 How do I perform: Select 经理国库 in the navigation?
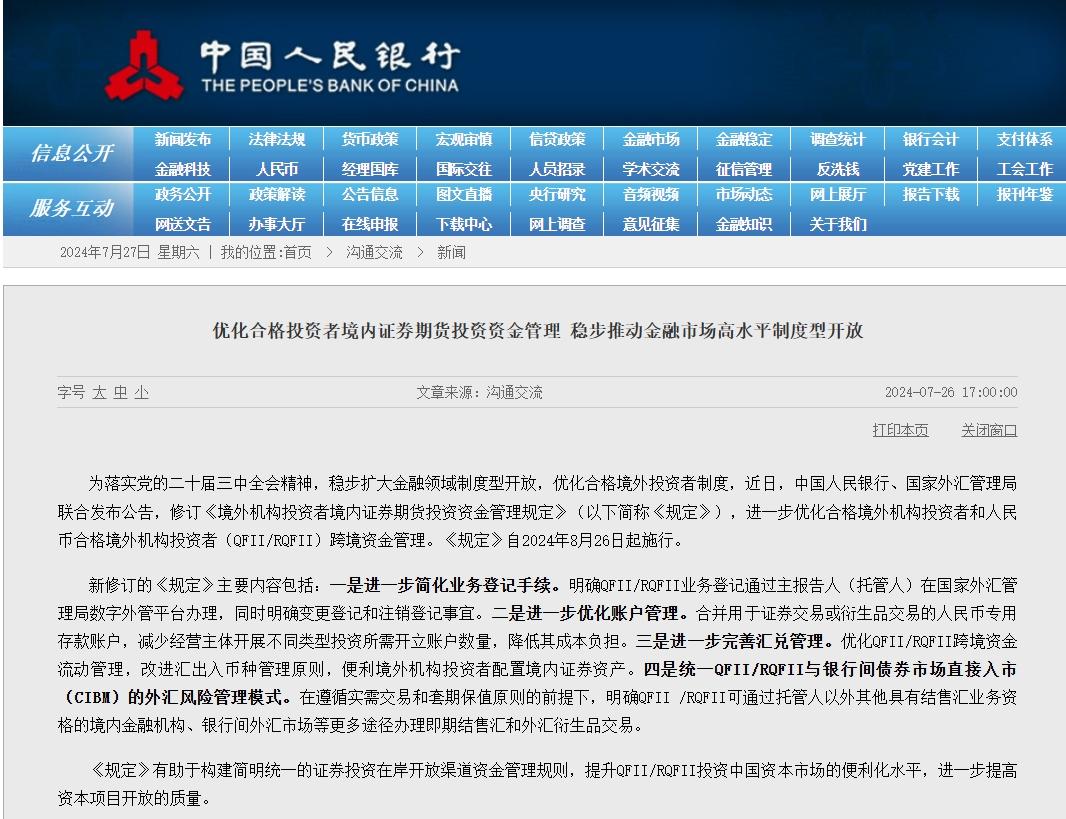pyautogui.click(x=370, y=169)
